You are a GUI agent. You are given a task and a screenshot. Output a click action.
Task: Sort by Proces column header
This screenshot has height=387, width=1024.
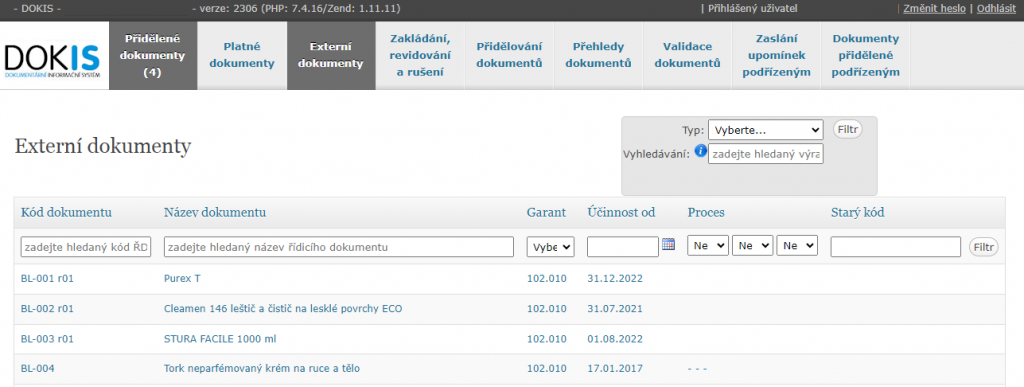706,212
